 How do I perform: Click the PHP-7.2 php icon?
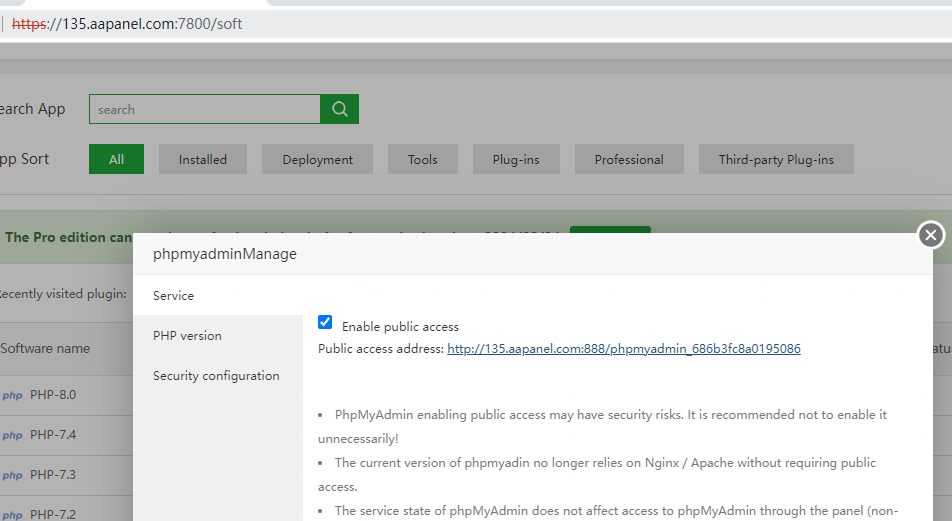coord(13,514)
